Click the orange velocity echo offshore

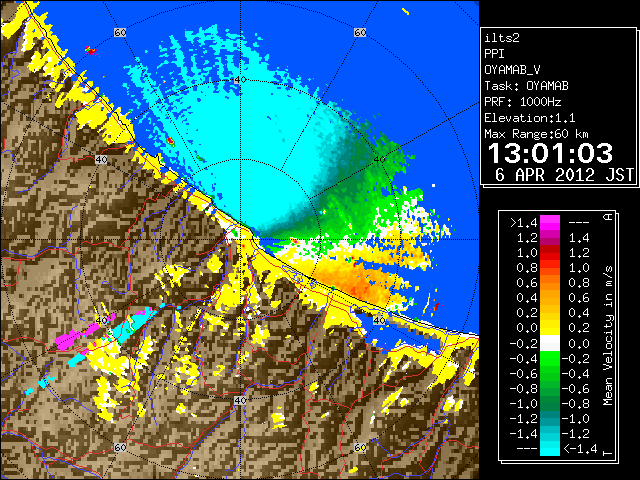coord(354,281)
